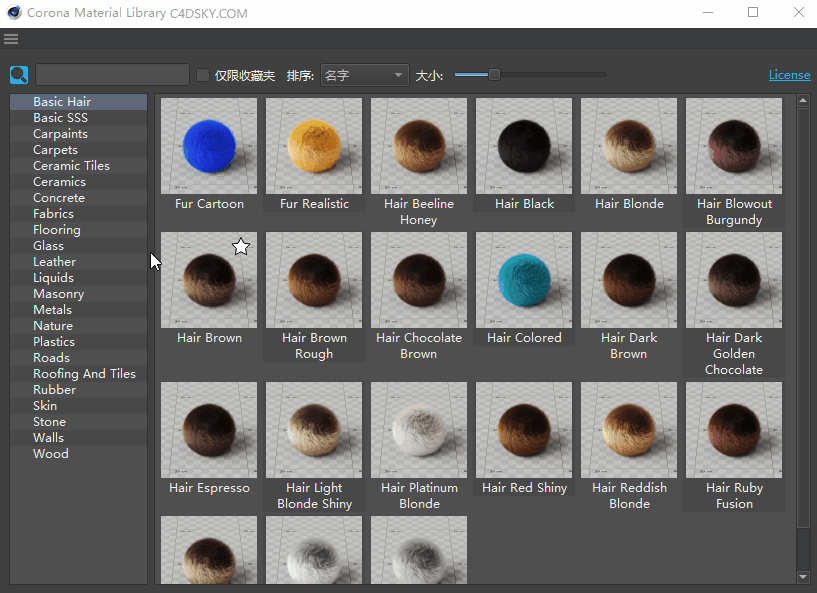817x593 pixels.
Task: Choose the Hair Blonde material thumbnail
Action: [x=629, y=146]
